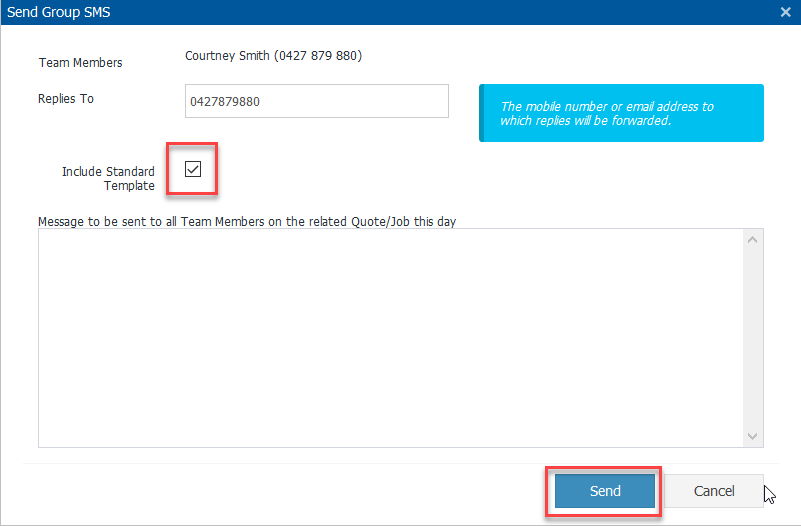Click the Replies To label

pos(65,99)
